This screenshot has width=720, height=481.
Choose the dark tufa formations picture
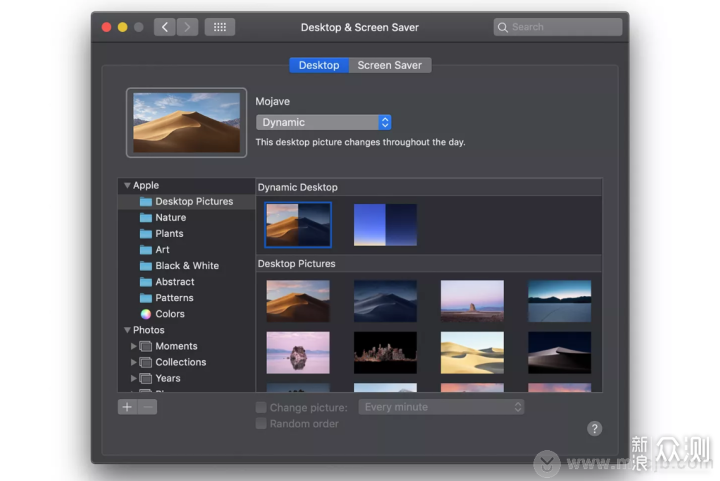[x=385, y=352]
